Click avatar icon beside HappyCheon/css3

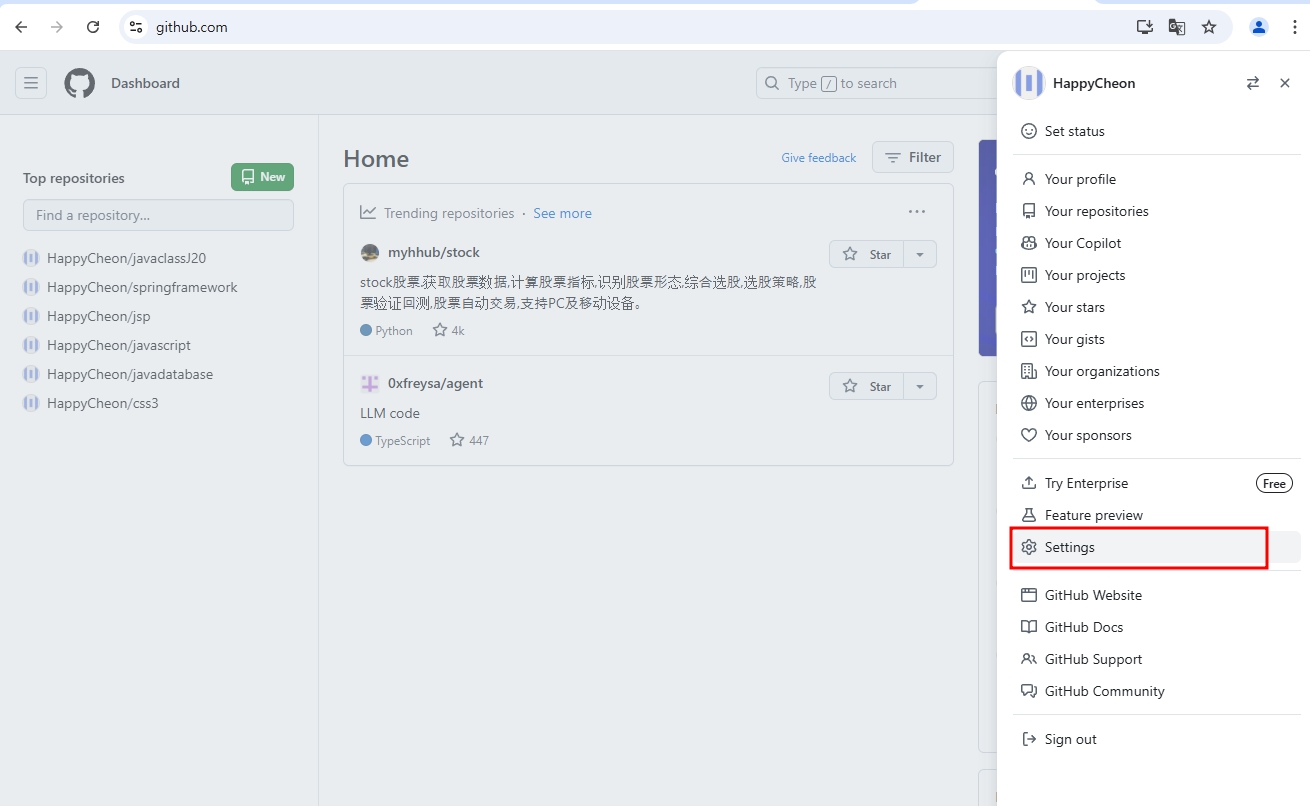[x=31, y=403]
